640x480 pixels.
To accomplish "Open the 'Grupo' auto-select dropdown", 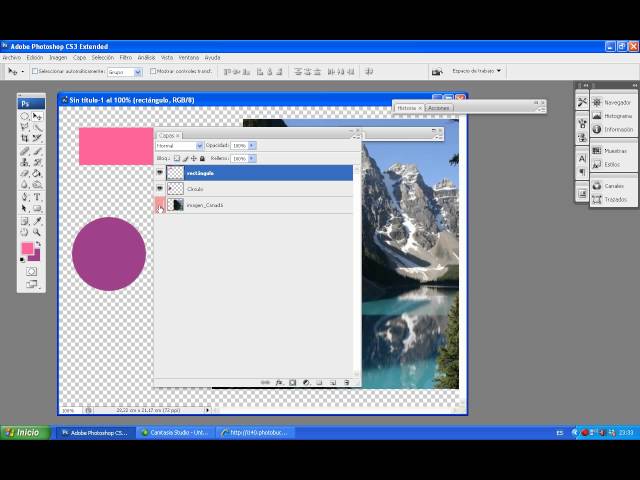I will 124,72.
